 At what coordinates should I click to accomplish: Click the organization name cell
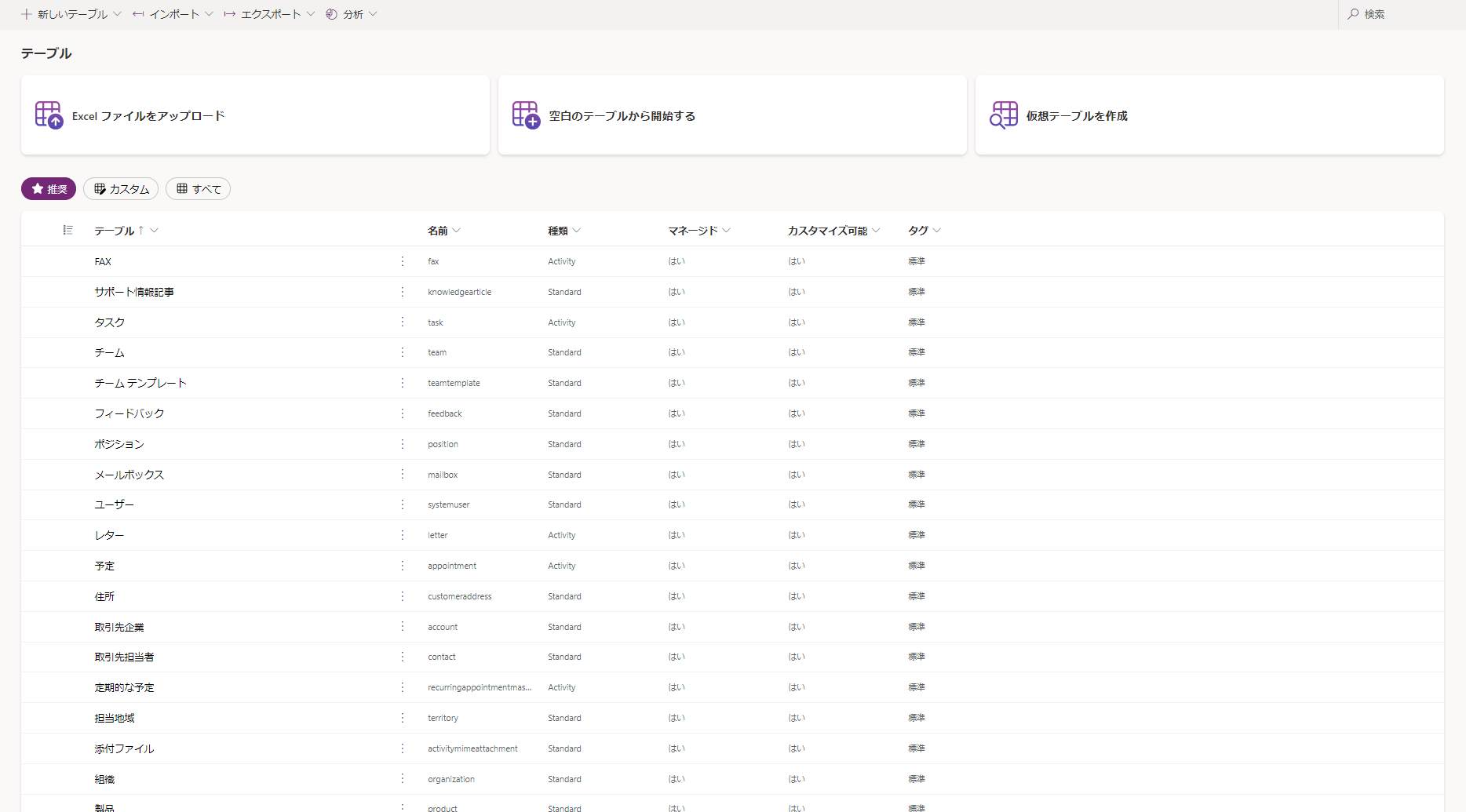pyautogui.click(x=451, y=779)
